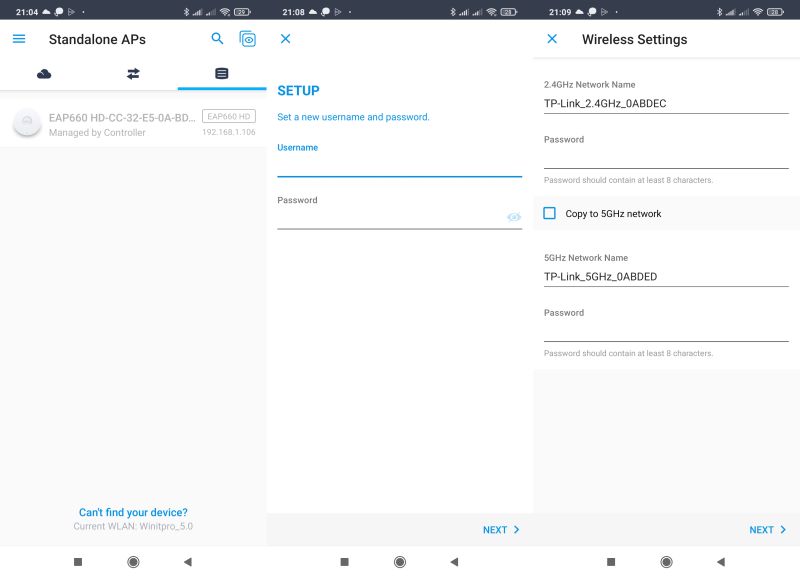Tap the Wireless Settings title
Image resolution: width=800 pixels, height=578 pixels.
[635, 39]
